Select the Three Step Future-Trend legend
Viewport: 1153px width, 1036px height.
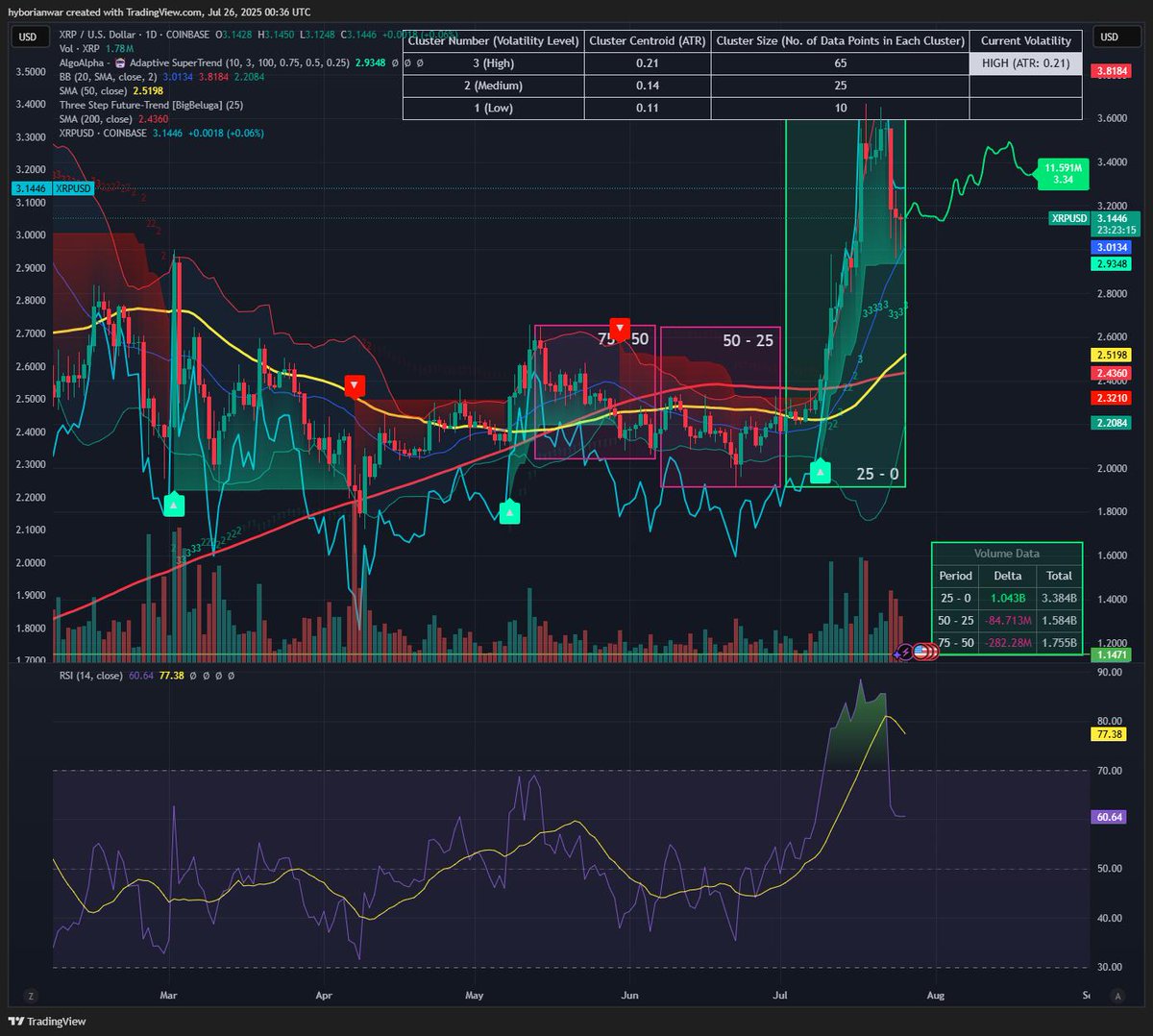[151, 105]
